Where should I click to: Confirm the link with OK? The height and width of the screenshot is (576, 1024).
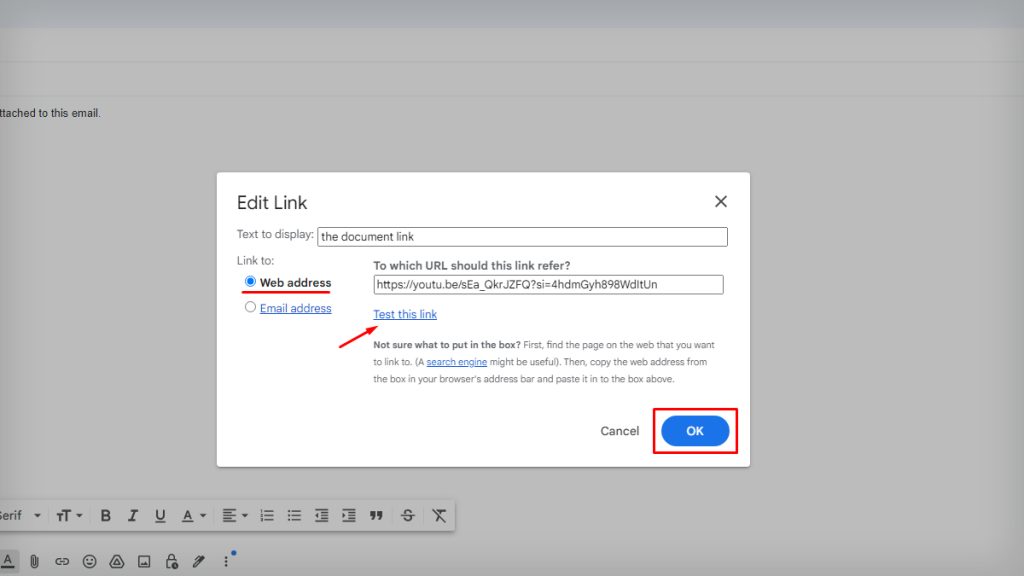click(695, 430)
